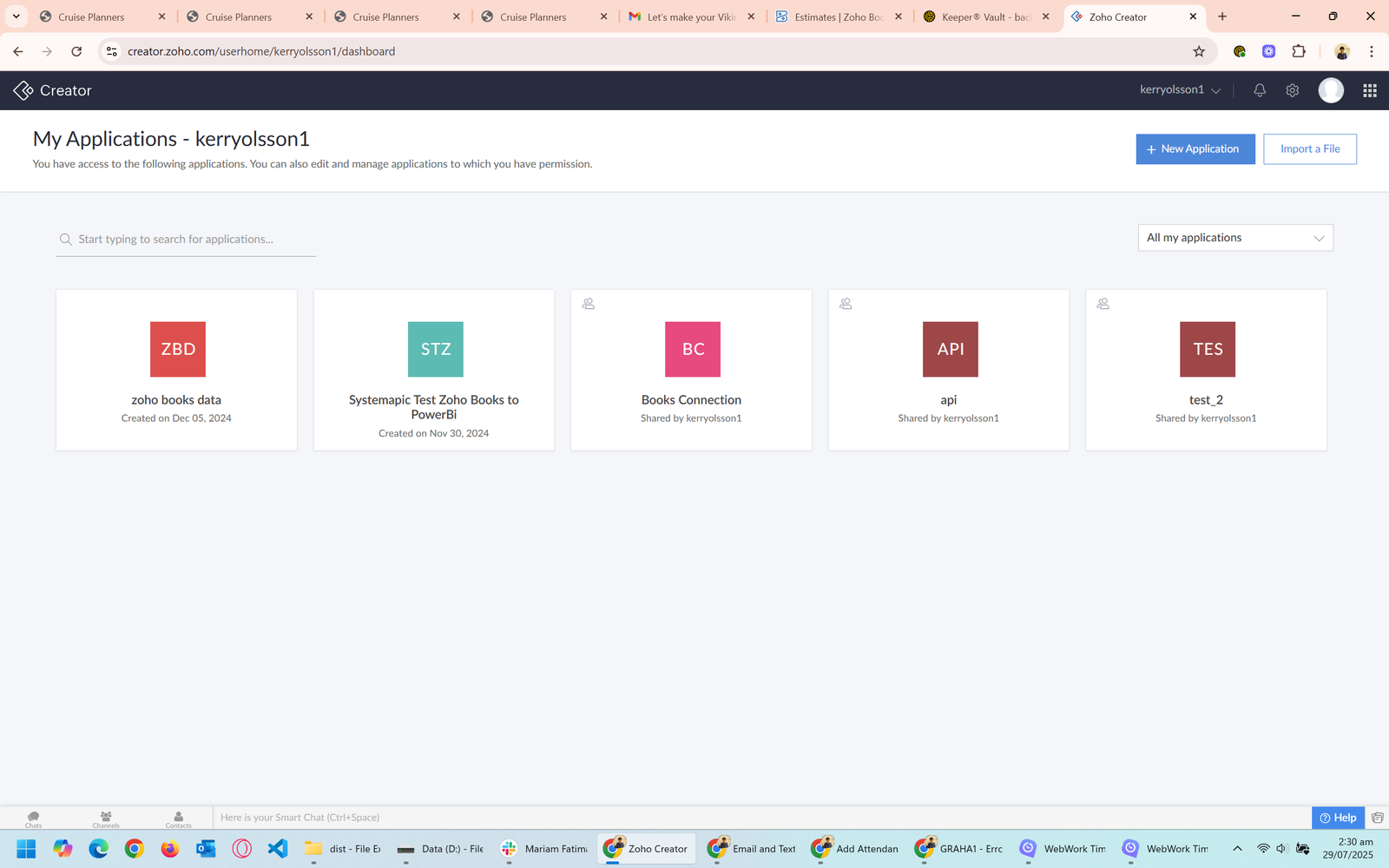The height and width of the screenshot is (868, 1389).
Task: Click Import a File button
Action: click(1310, 149)
